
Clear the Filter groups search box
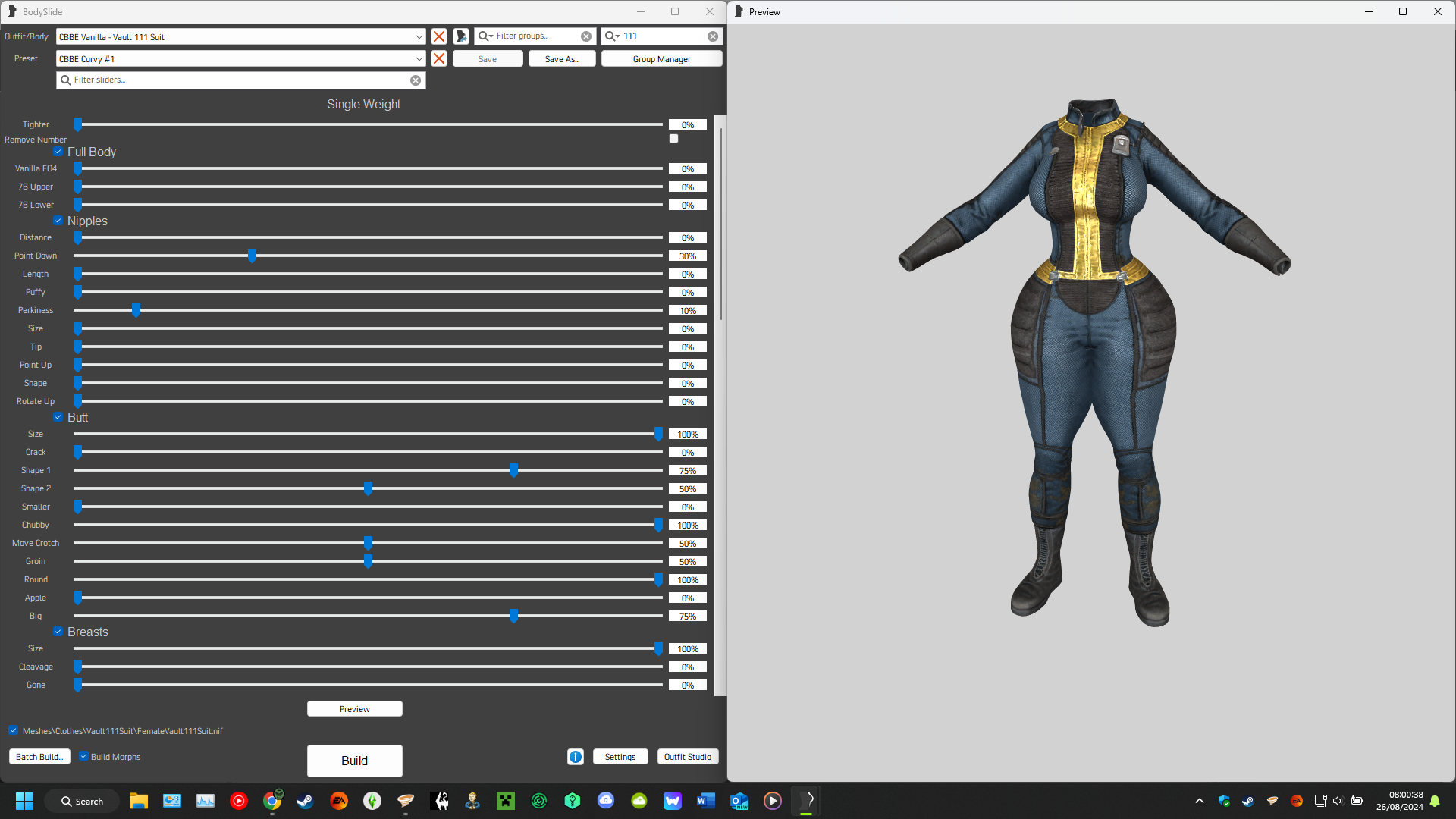[586, 36]
